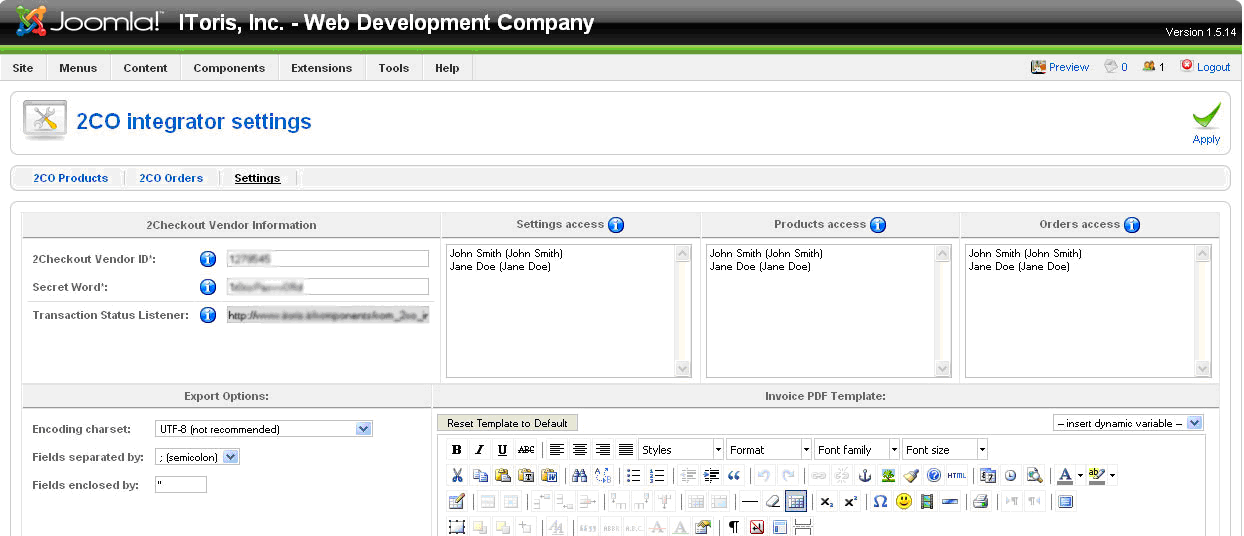1244x536 pixels.
Task: Open the editor Help question-mark icon
Action: coord(934,476)
